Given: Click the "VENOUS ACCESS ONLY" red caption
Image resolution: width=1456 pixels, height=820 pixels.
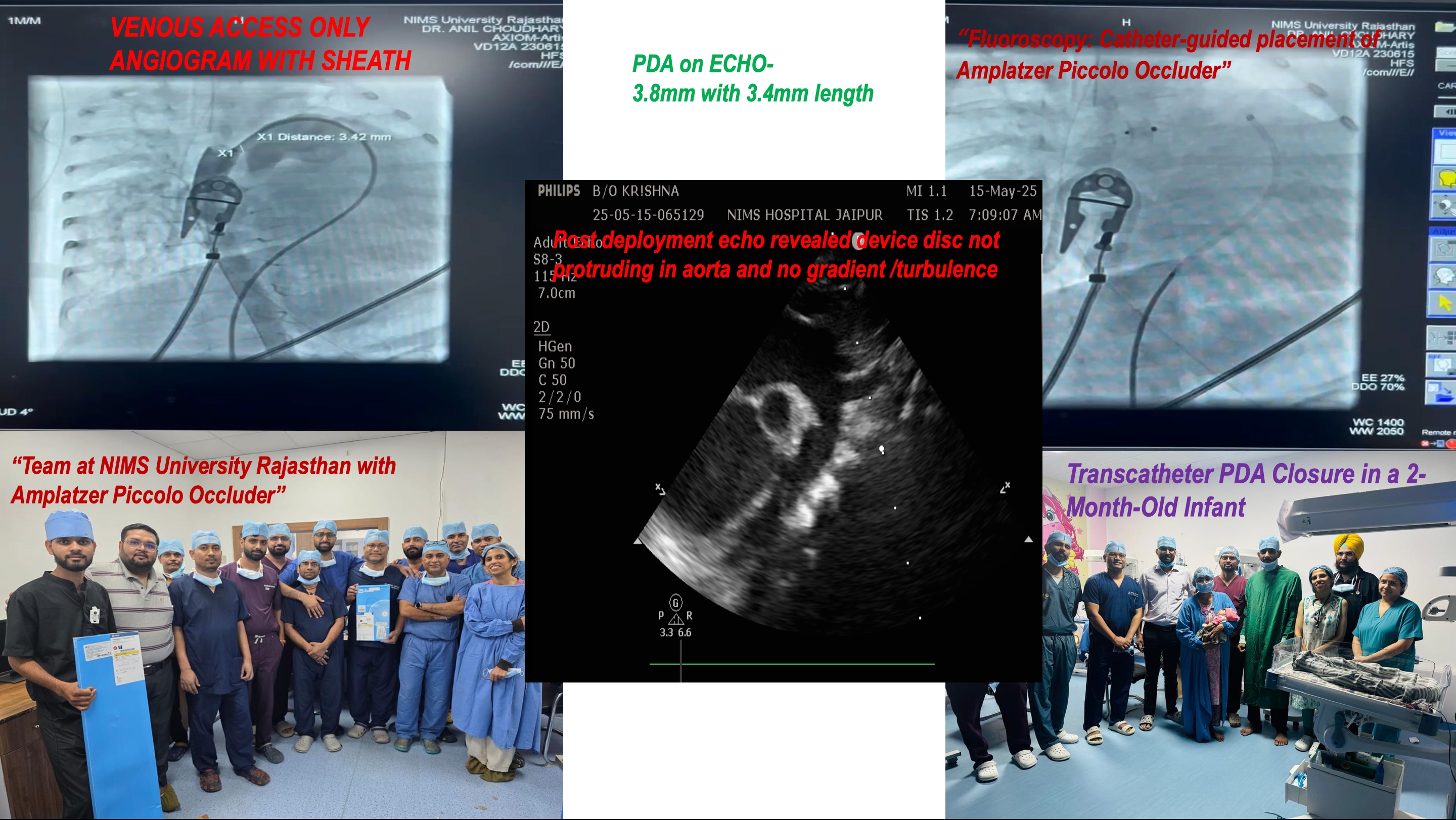Looking at the screenshot, I should (240, 27).
